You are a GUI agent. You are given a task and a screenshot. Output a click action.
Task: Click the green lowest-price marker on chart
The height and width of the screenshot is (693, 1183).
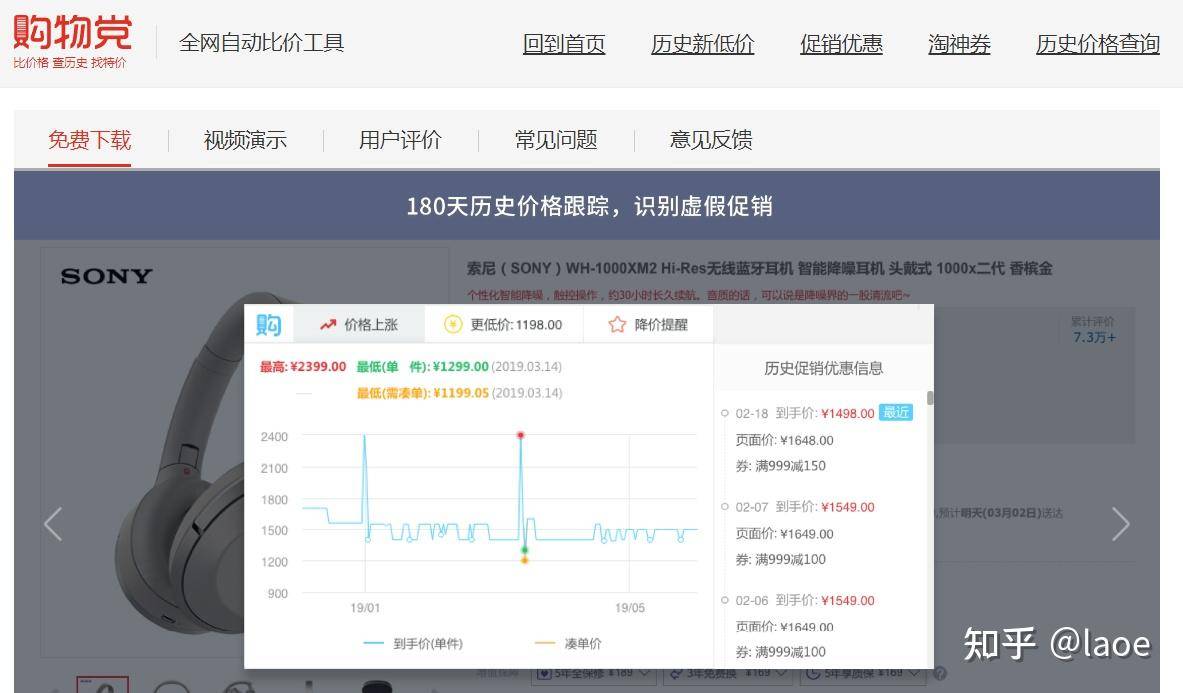click(x=524, y=550)
